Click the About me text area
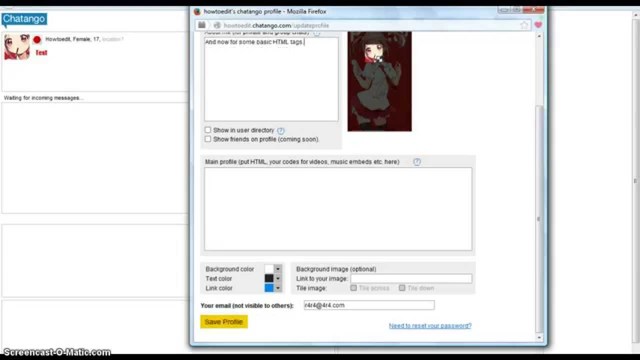 pos(271,79)
